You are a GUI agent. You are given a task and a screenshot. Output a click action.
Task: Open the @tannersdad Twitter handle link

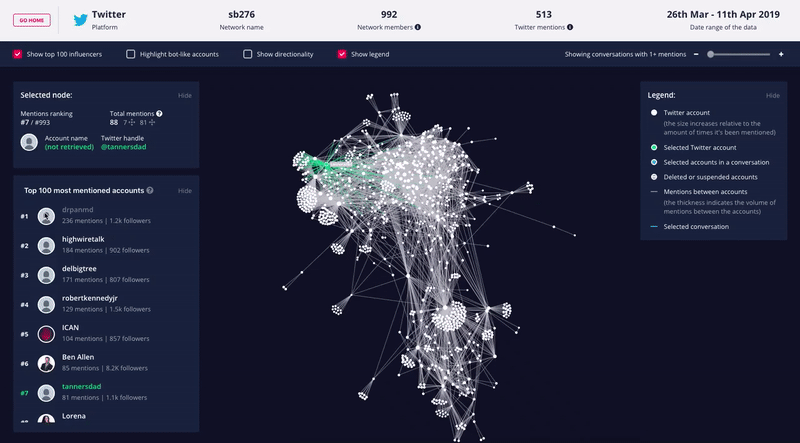(x=123, y=147)
